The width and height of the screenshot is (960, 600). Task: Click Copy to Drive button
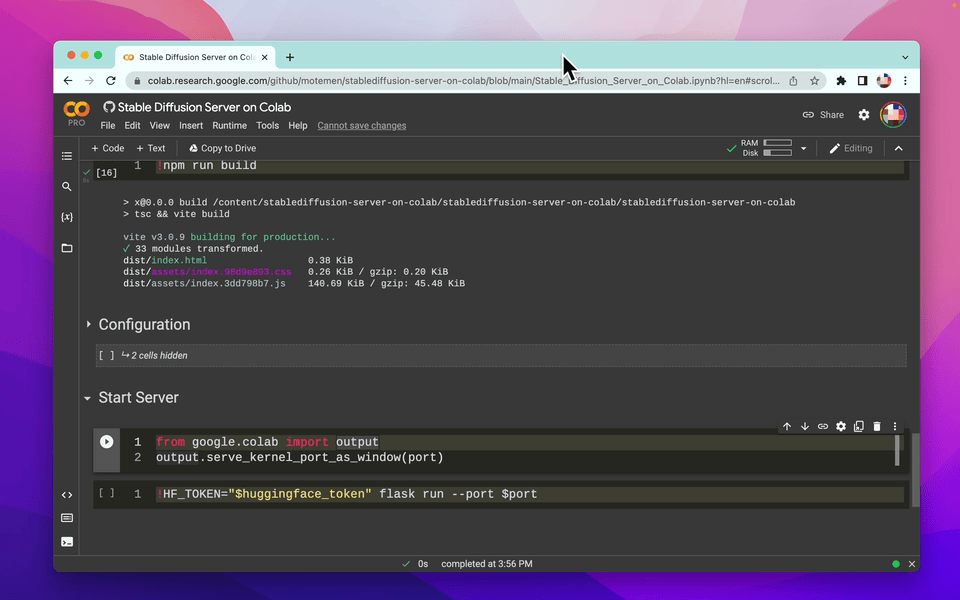(222, 148)
